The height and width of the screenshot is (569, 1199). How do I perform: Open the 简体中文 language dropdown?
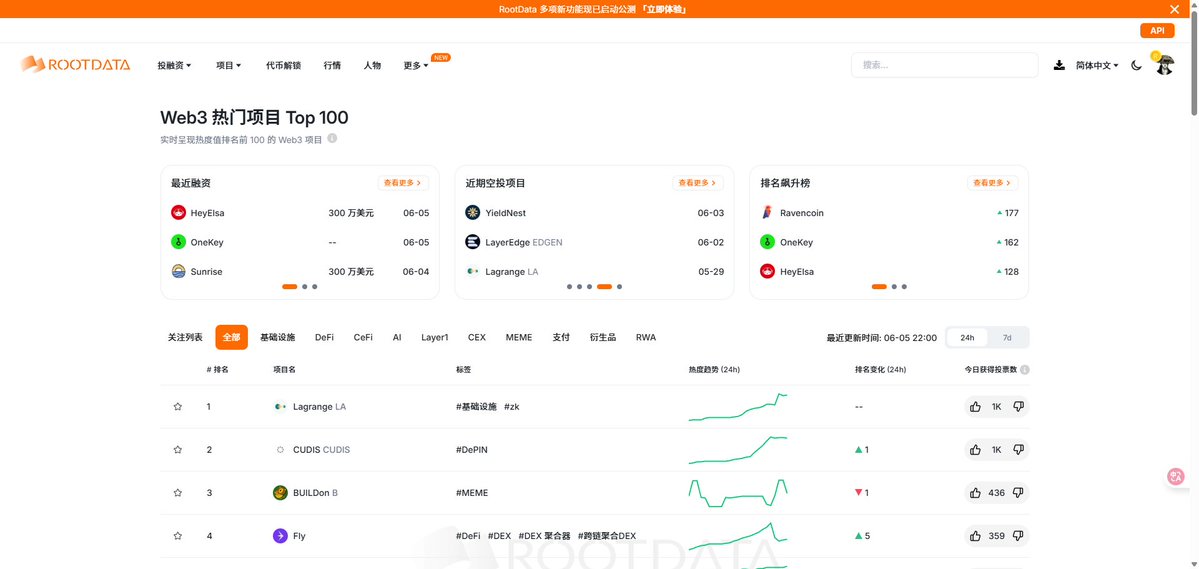[1097, 66]
